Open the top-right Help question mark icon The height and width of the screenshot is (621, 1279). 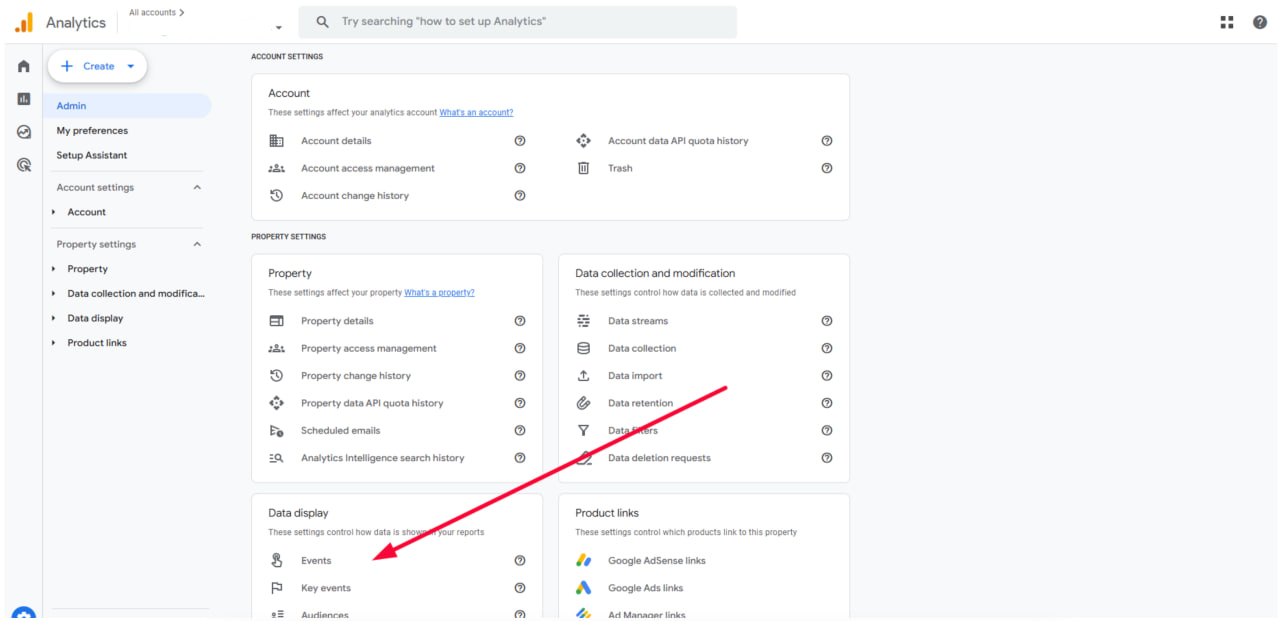(x=1260, y=22)
